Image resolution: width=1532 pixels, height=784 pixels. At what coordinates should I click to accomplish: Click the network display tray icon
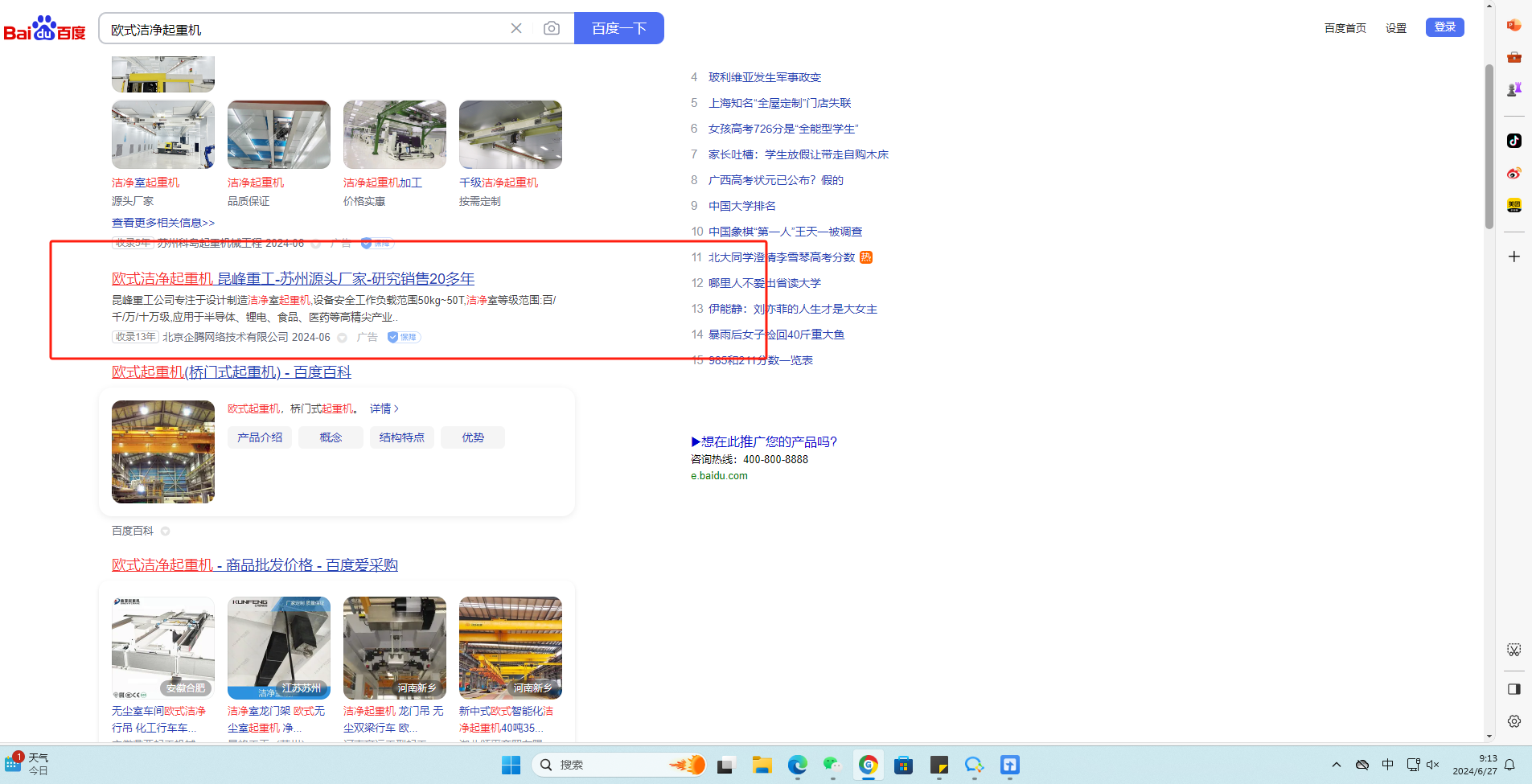point(1413,765)
